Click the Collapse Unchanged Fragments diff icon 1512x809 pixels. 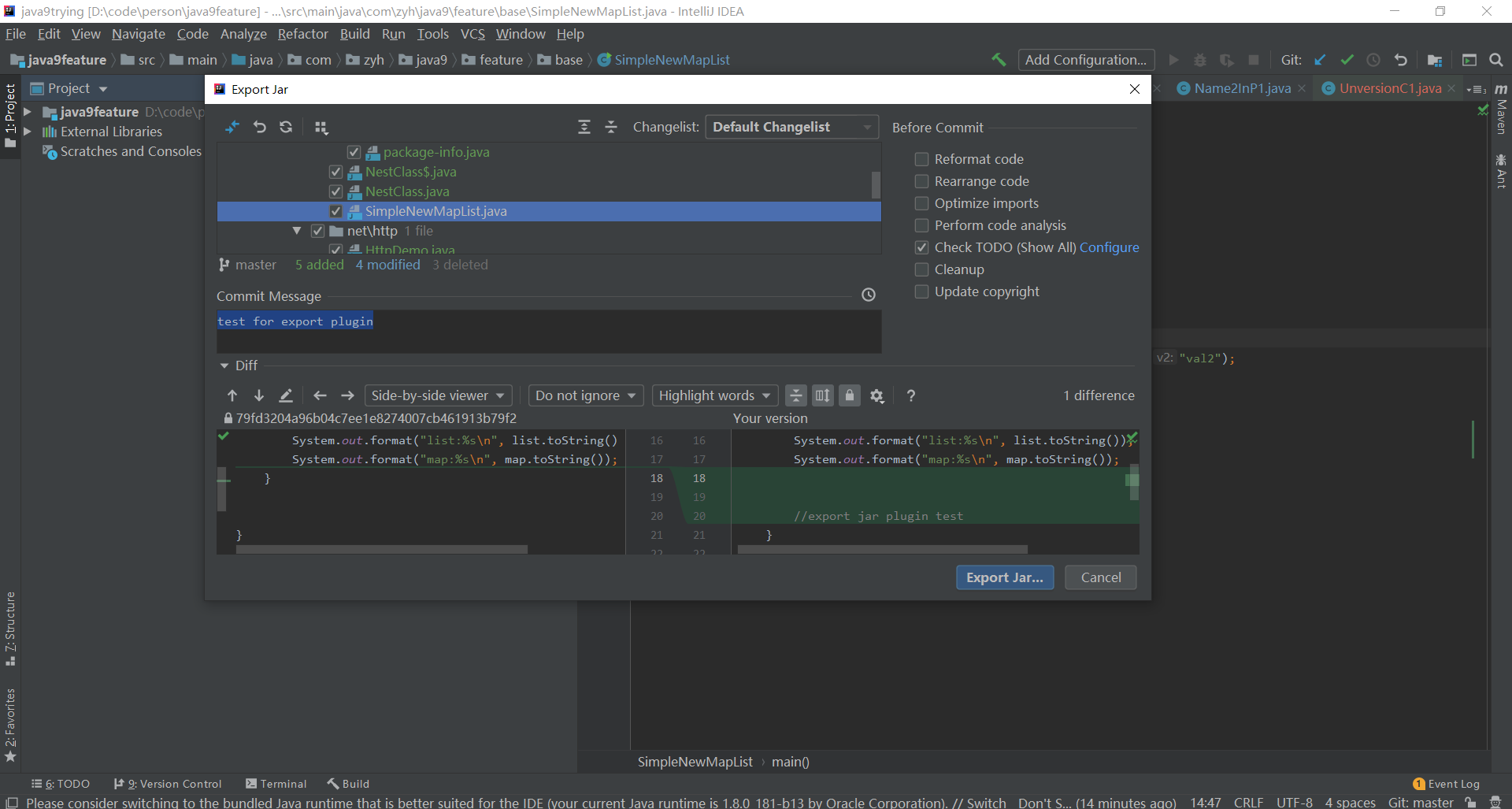(795, 395)
